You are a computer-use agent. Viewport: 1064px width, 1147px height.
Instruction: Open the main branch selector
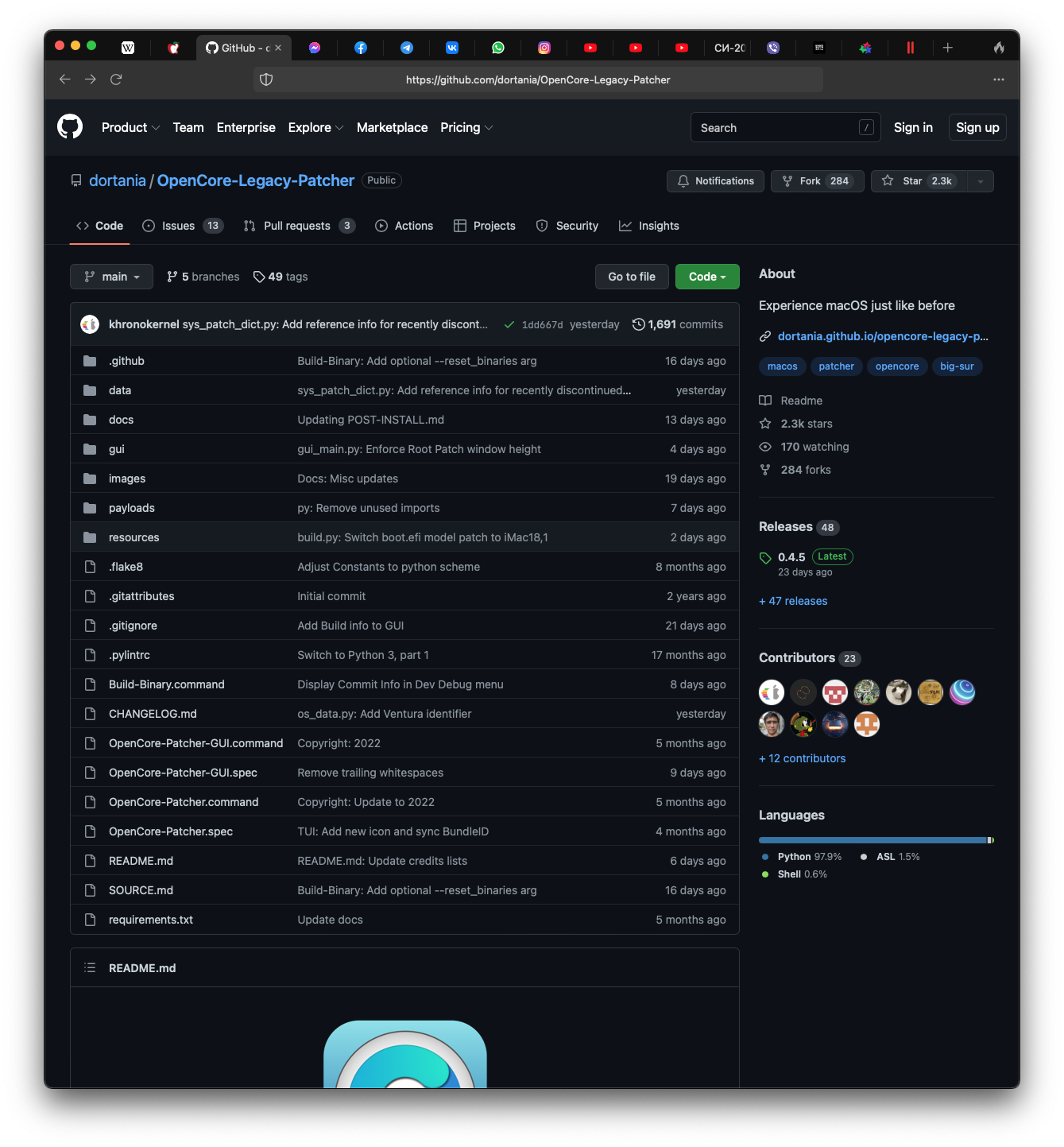(111, 277)
